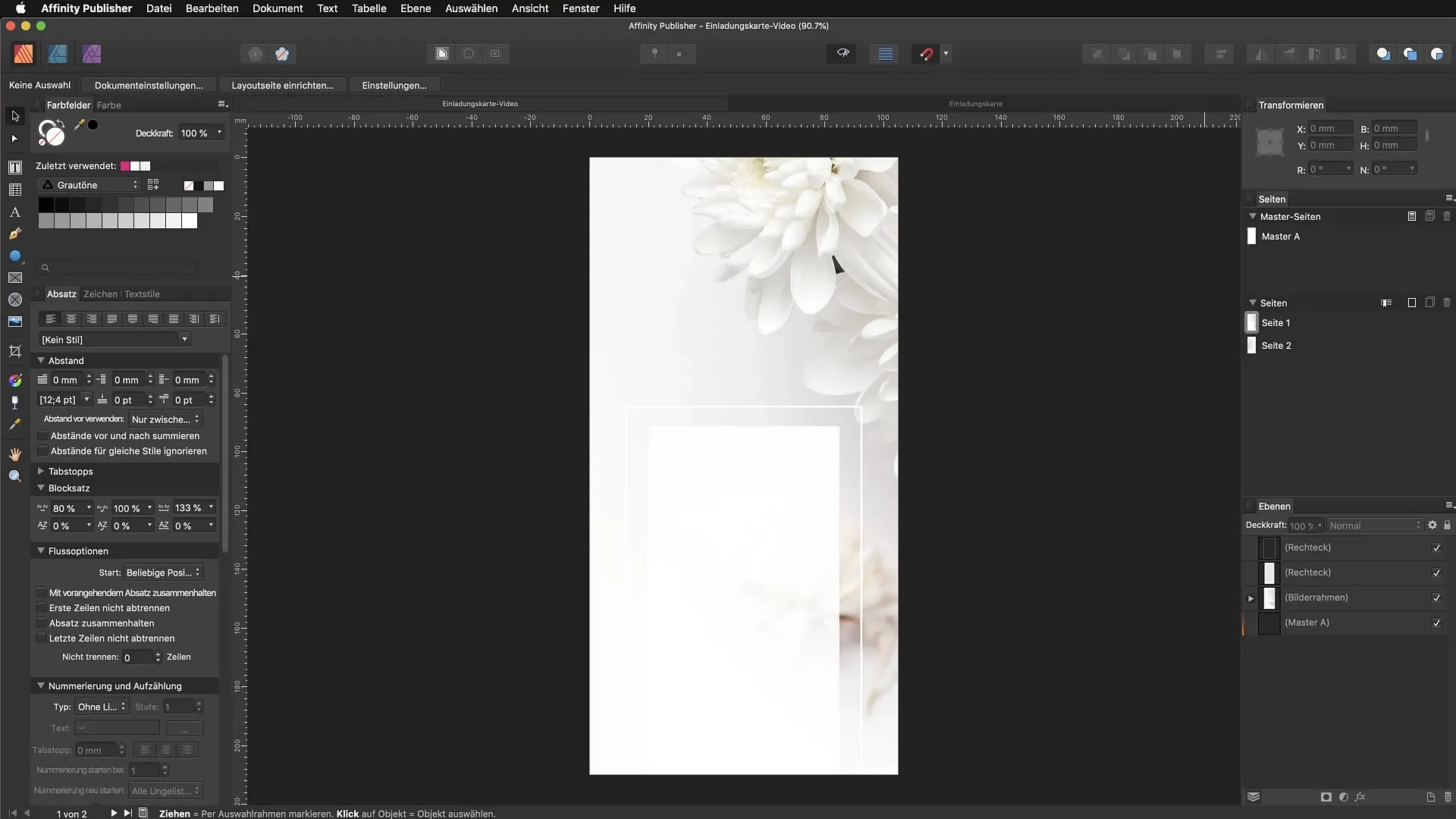Pick the black swatch in Grautöne
Image resolution: width=1456 pixels, height=819 pixels.
coord(45,205)
